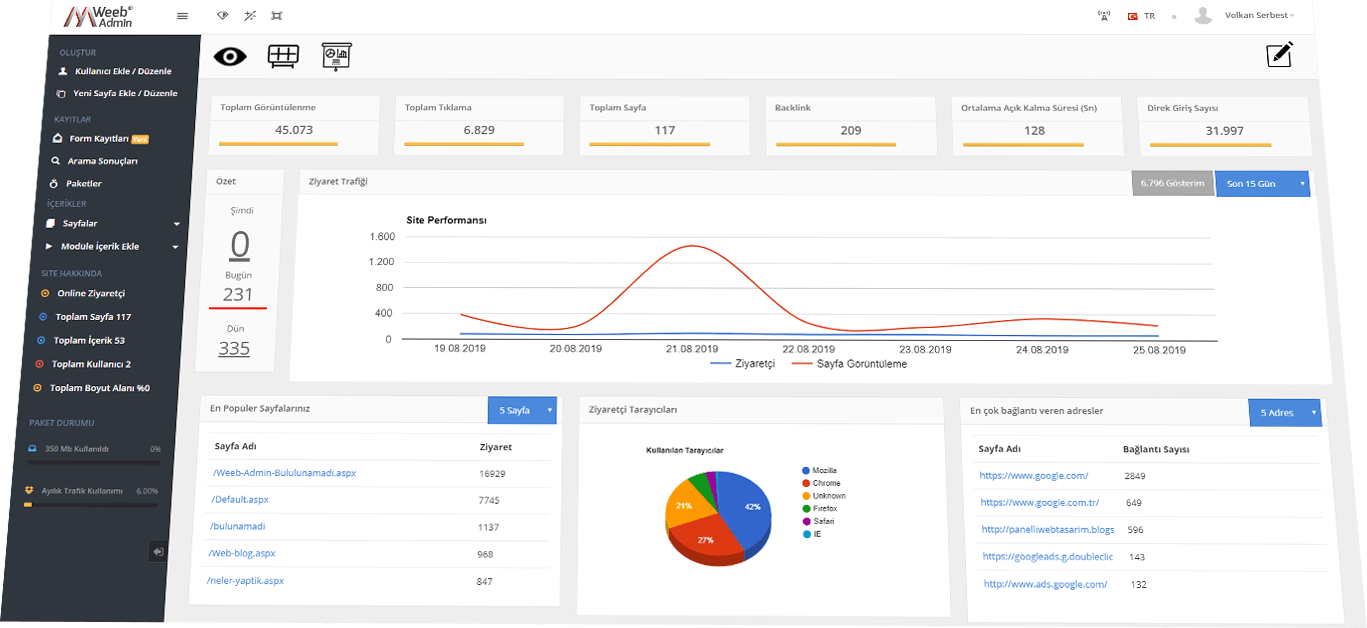Click the large eye view icon

pyautogui.click(x=230, y=56)
